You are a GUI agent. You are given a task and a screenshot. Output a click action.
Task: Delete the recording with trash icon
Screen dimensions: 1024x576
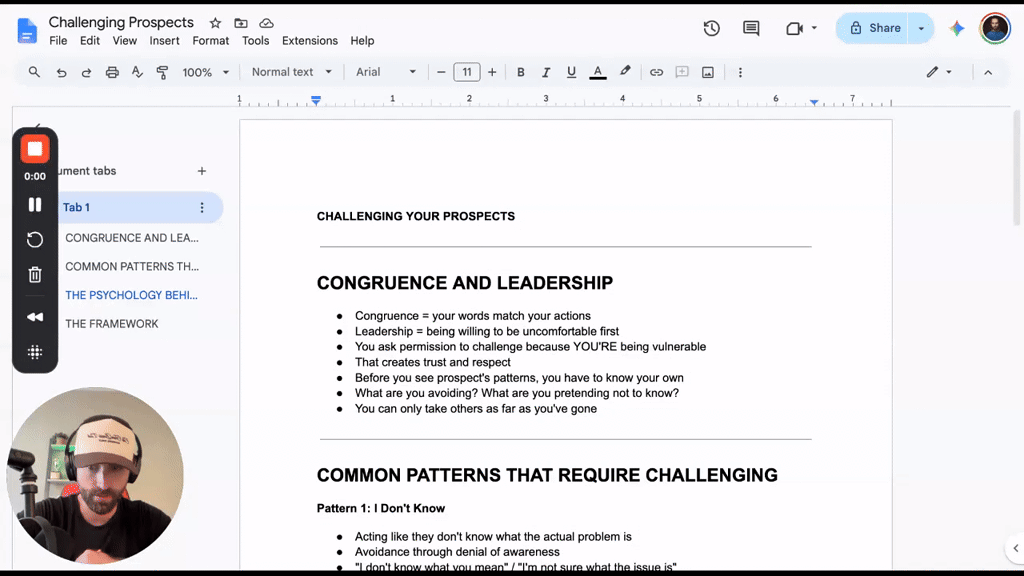click(x=35, y=274)
